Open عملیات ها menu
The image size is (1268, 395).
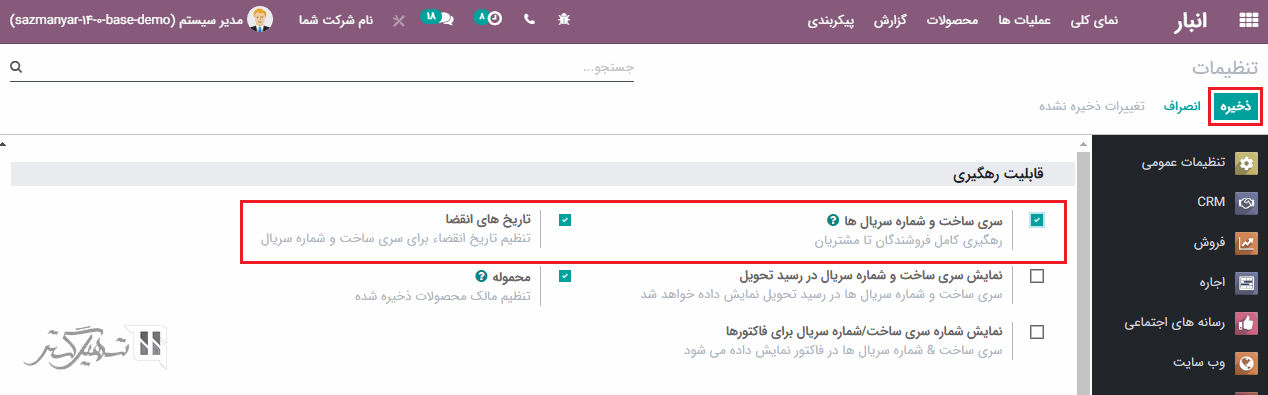tap(1024, 20)
